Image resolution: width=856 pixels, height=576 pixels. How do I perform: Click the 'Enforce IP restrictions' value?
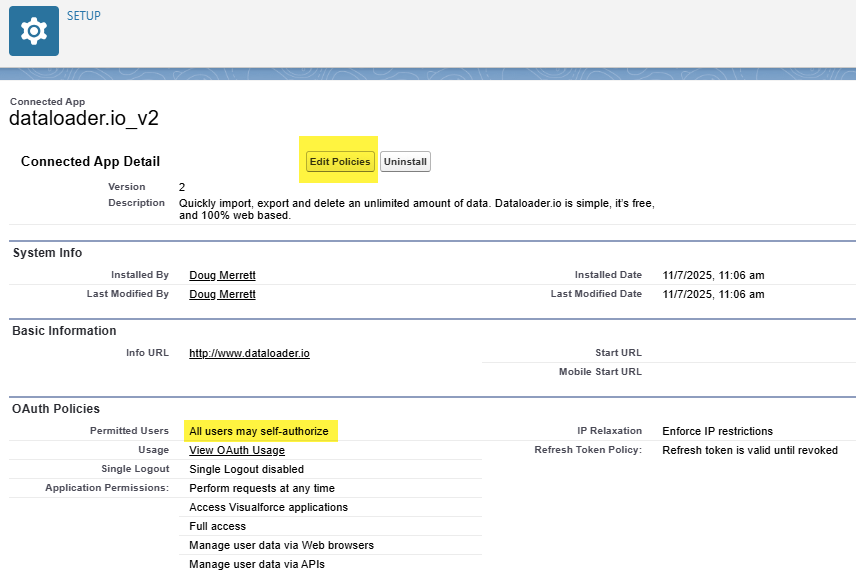[717, 431]
